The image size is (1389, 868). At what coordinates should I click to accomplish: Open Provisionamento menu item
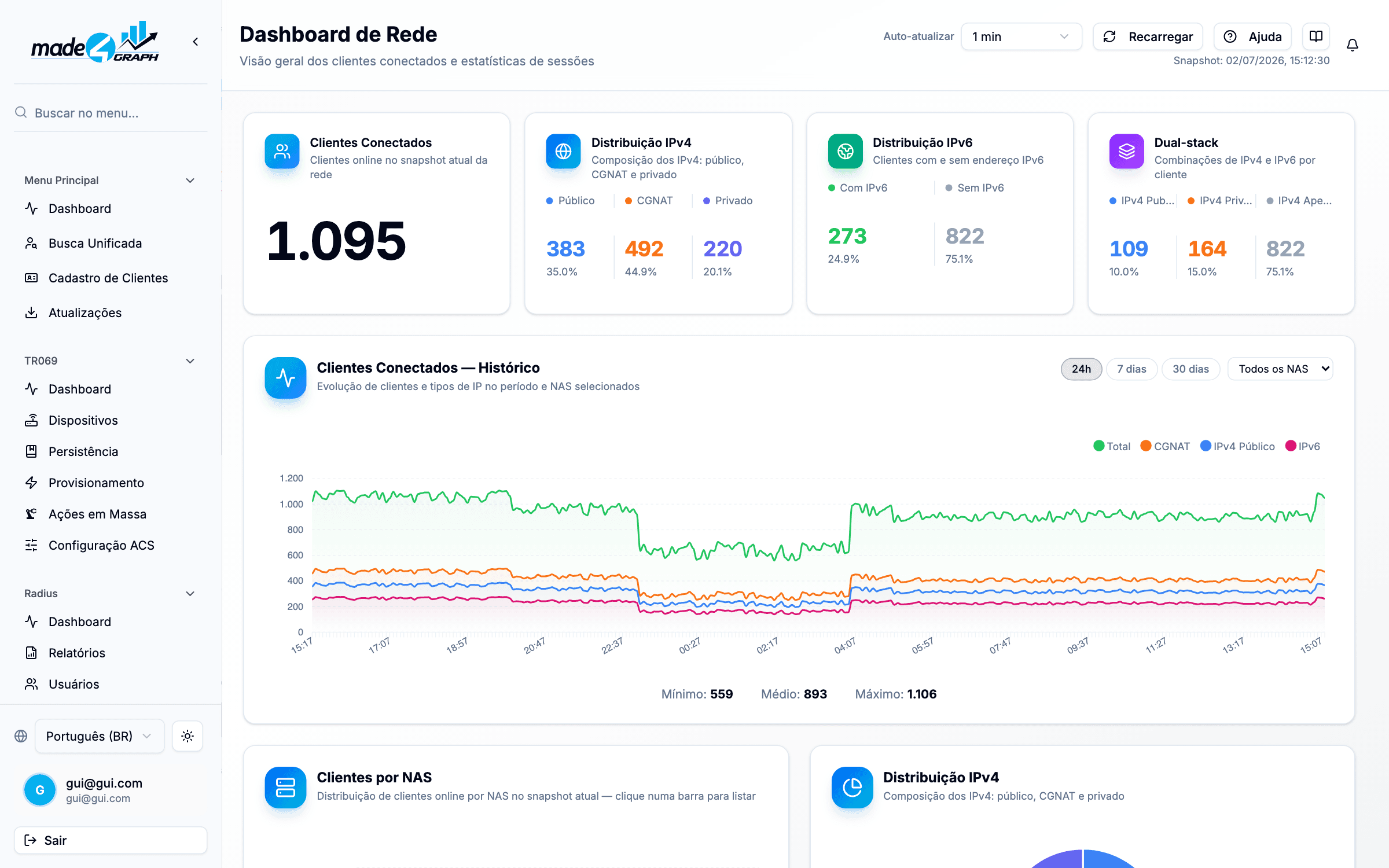click(x=110, y=483)
